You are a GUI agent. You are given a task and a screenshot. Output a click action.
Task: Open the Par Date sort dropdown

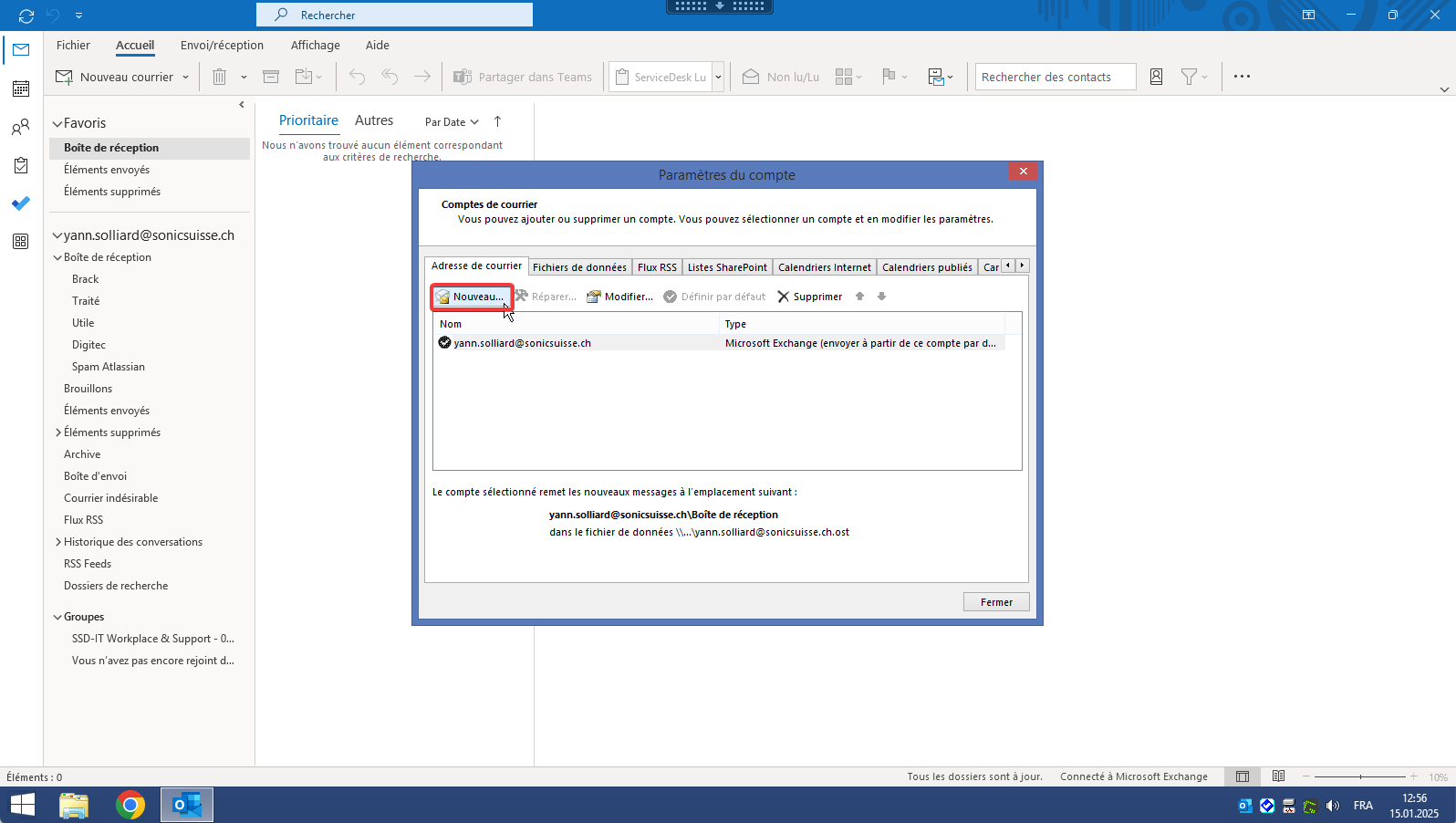pos(452,122)
